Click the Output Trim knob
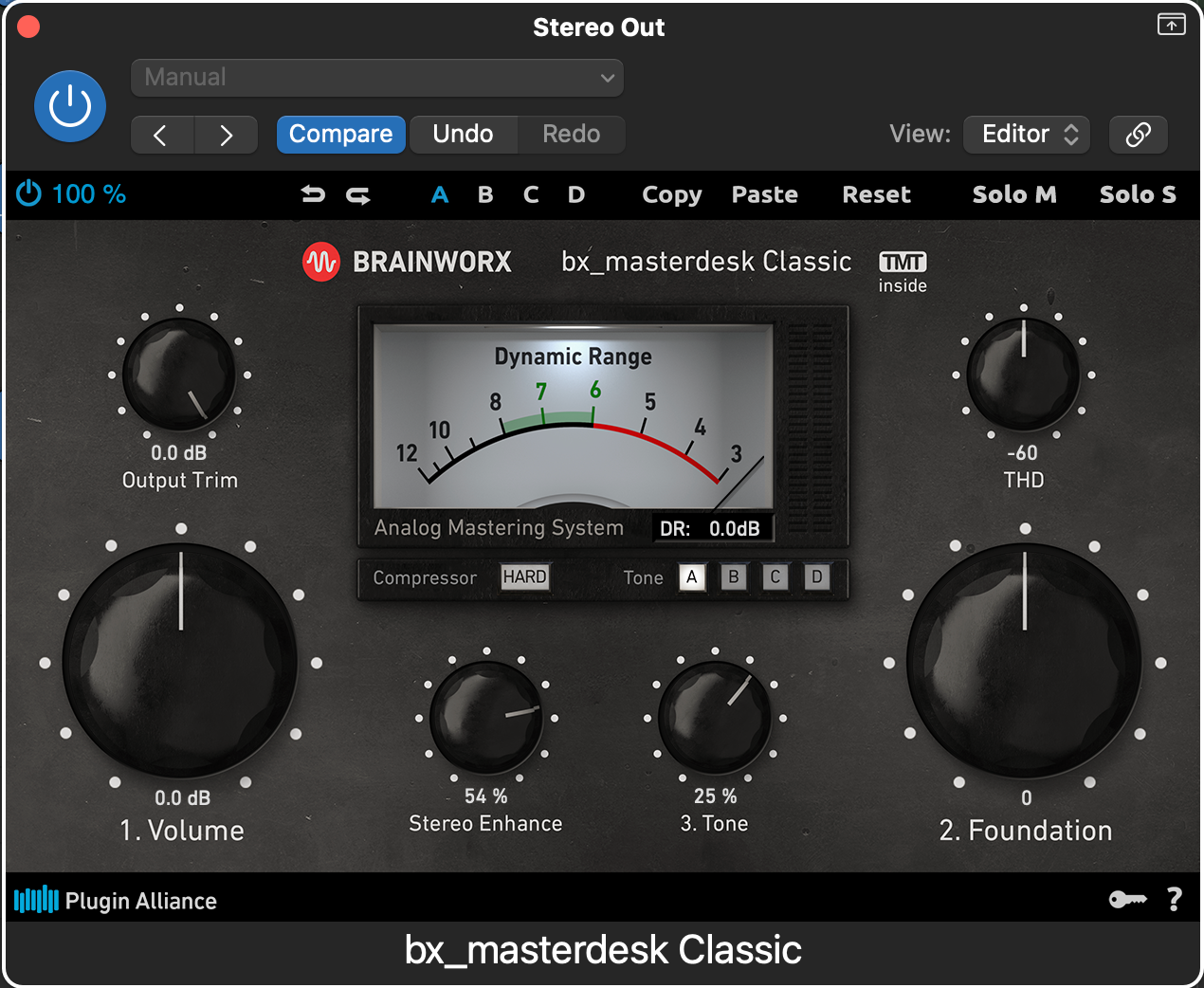This screenshot has height=988, width=1204. [179, 375]
